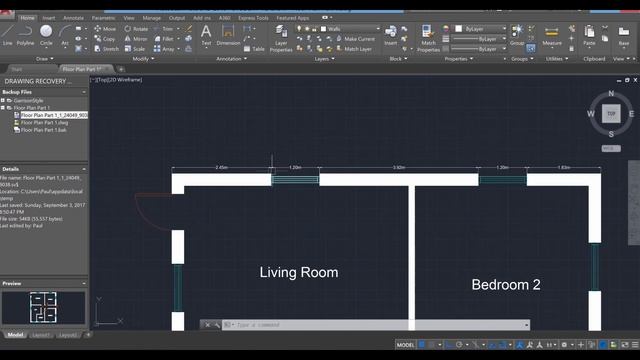Click the drawing preview thumbnail
640x360 pixels.
[44, 307]
